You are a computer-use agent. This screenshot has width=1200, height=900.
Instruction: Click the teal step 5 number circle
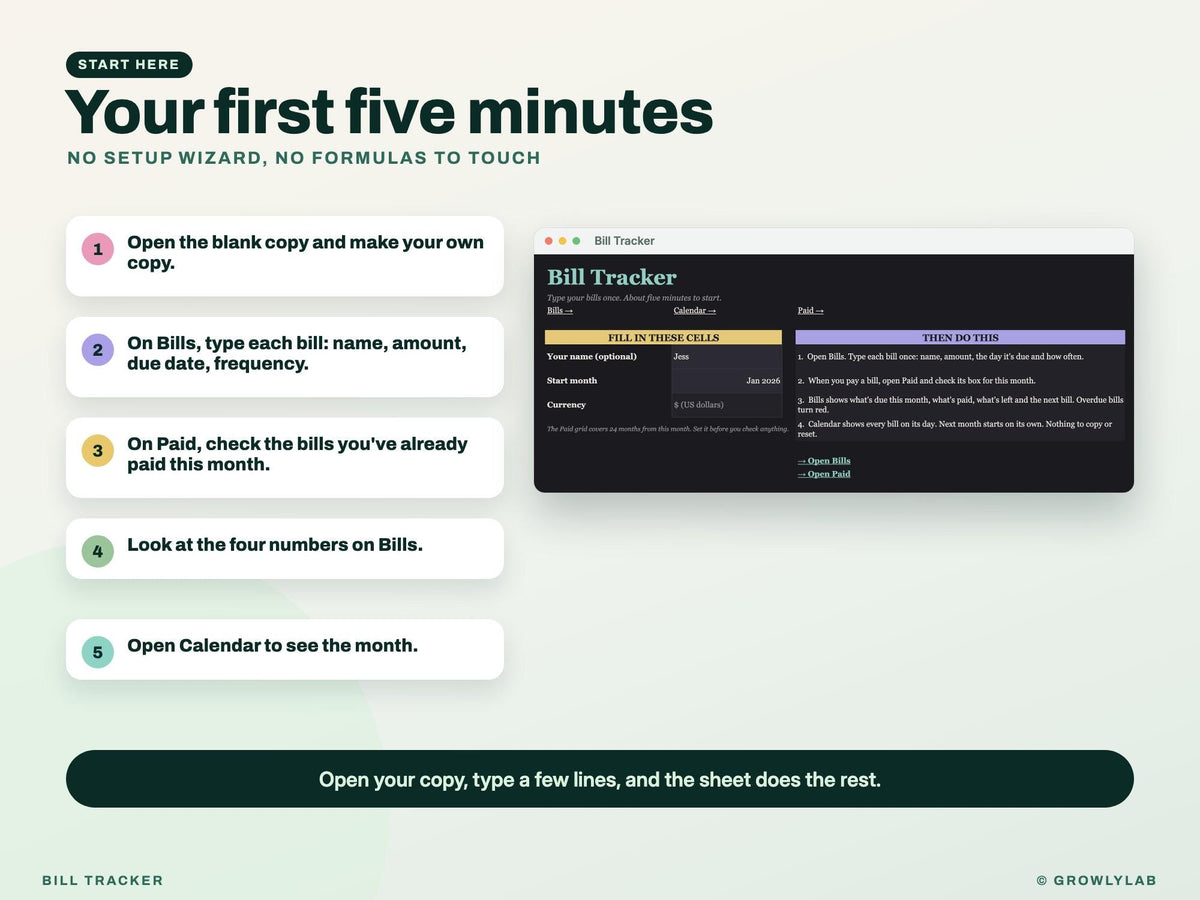[97, 652]
